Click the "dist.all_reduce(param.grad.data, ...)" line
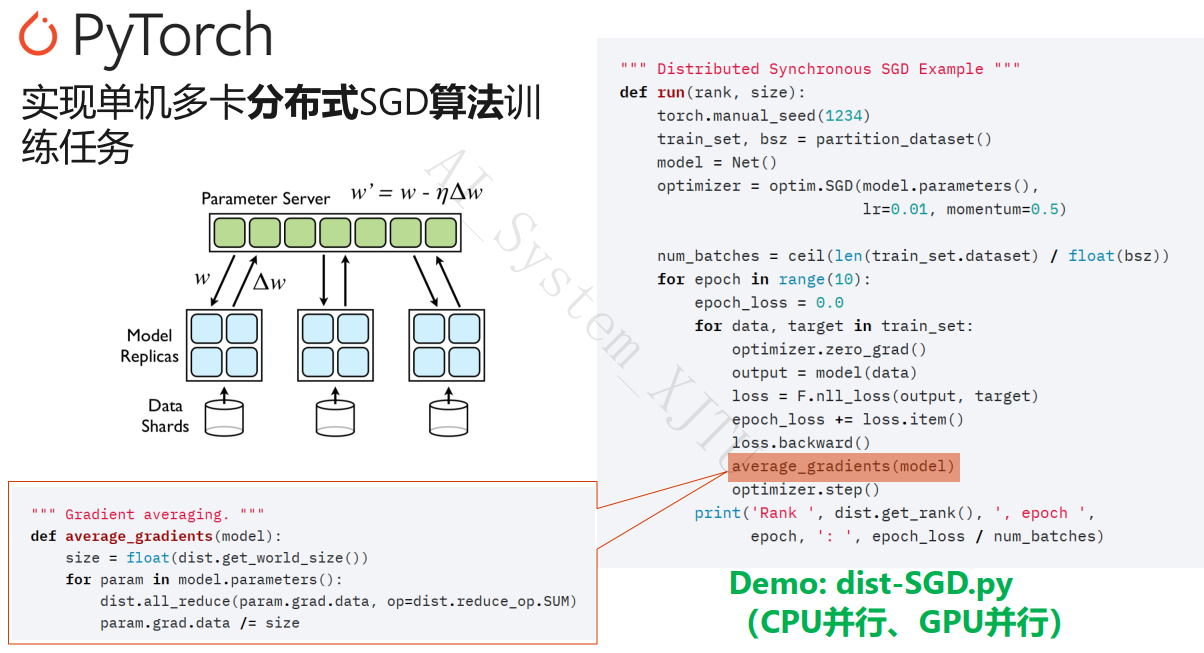 (x=339, y=601)
